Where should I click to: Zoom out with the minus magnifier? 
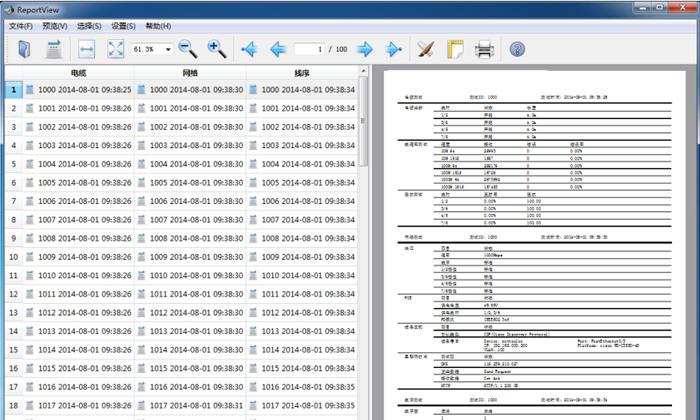(x=188, y=49)
